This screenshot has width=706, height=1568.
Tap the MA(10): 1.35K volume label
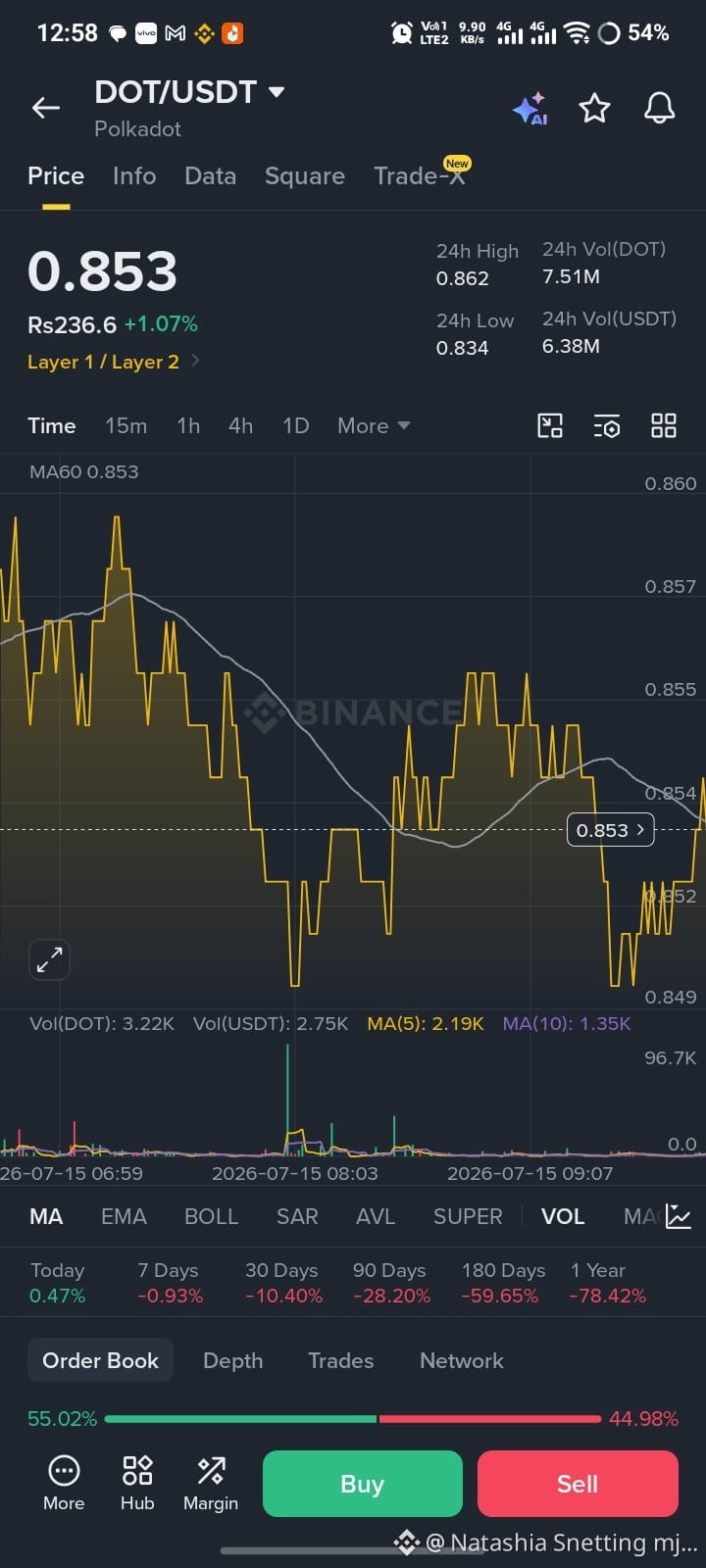point(567,1023)
